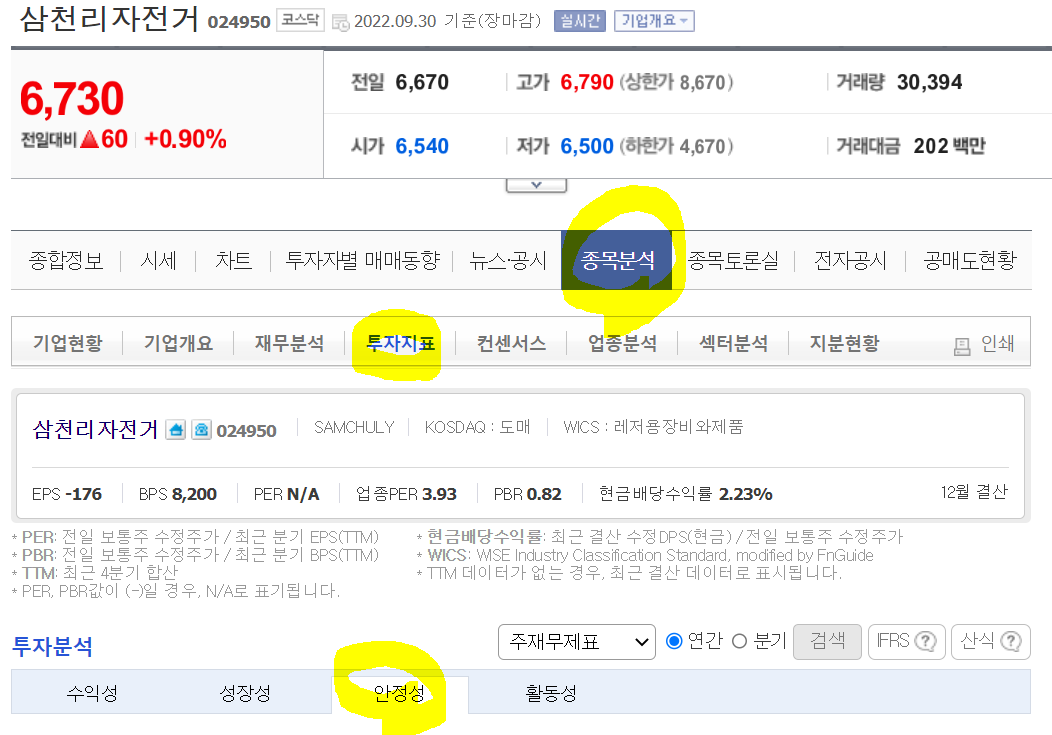This screenshot has width=1052, height=735.
Task: Select the 안정성 tab
Action: pos(400,693)
